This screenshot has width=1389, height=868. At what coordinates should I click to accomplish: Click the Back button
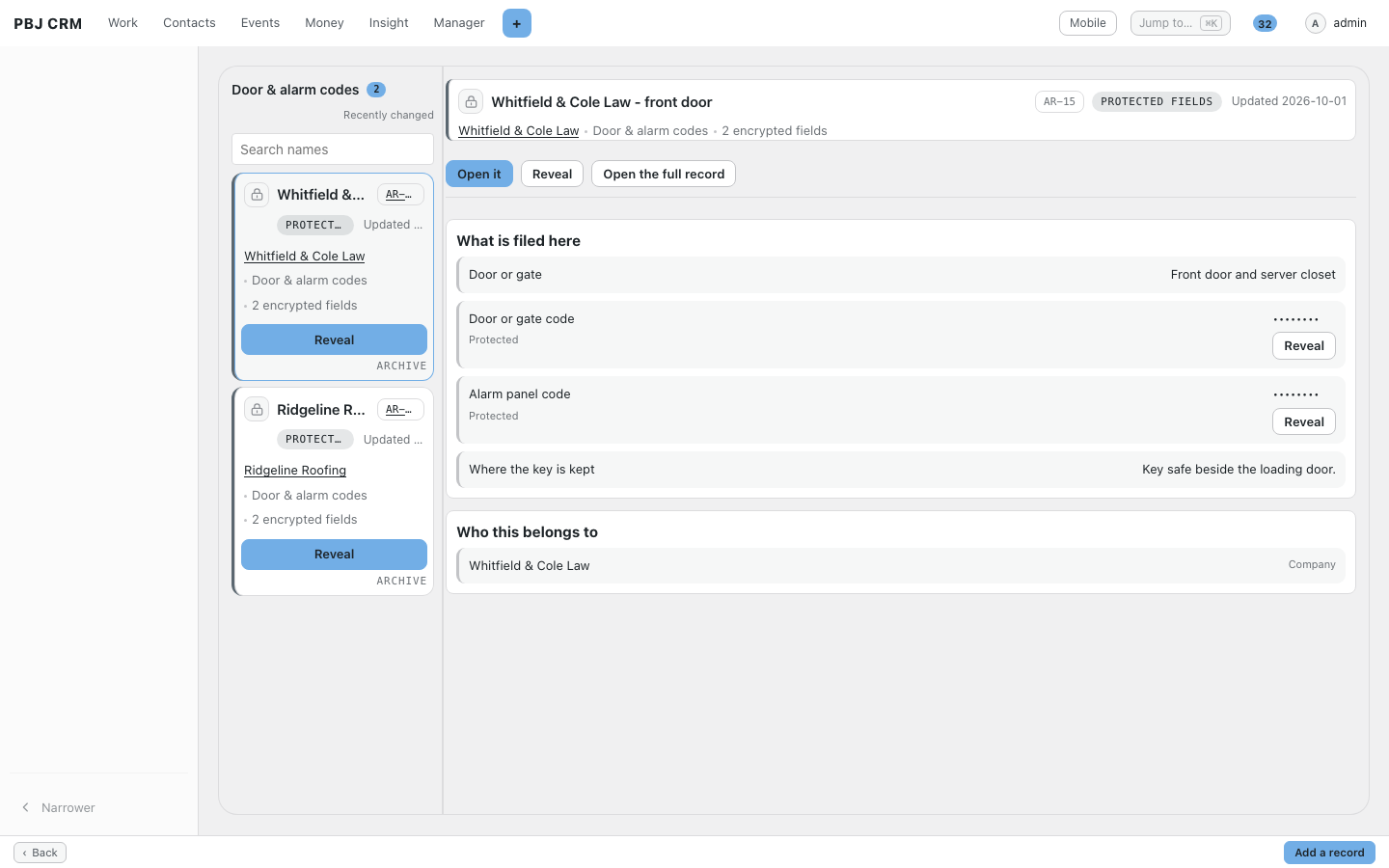[41, 853]
